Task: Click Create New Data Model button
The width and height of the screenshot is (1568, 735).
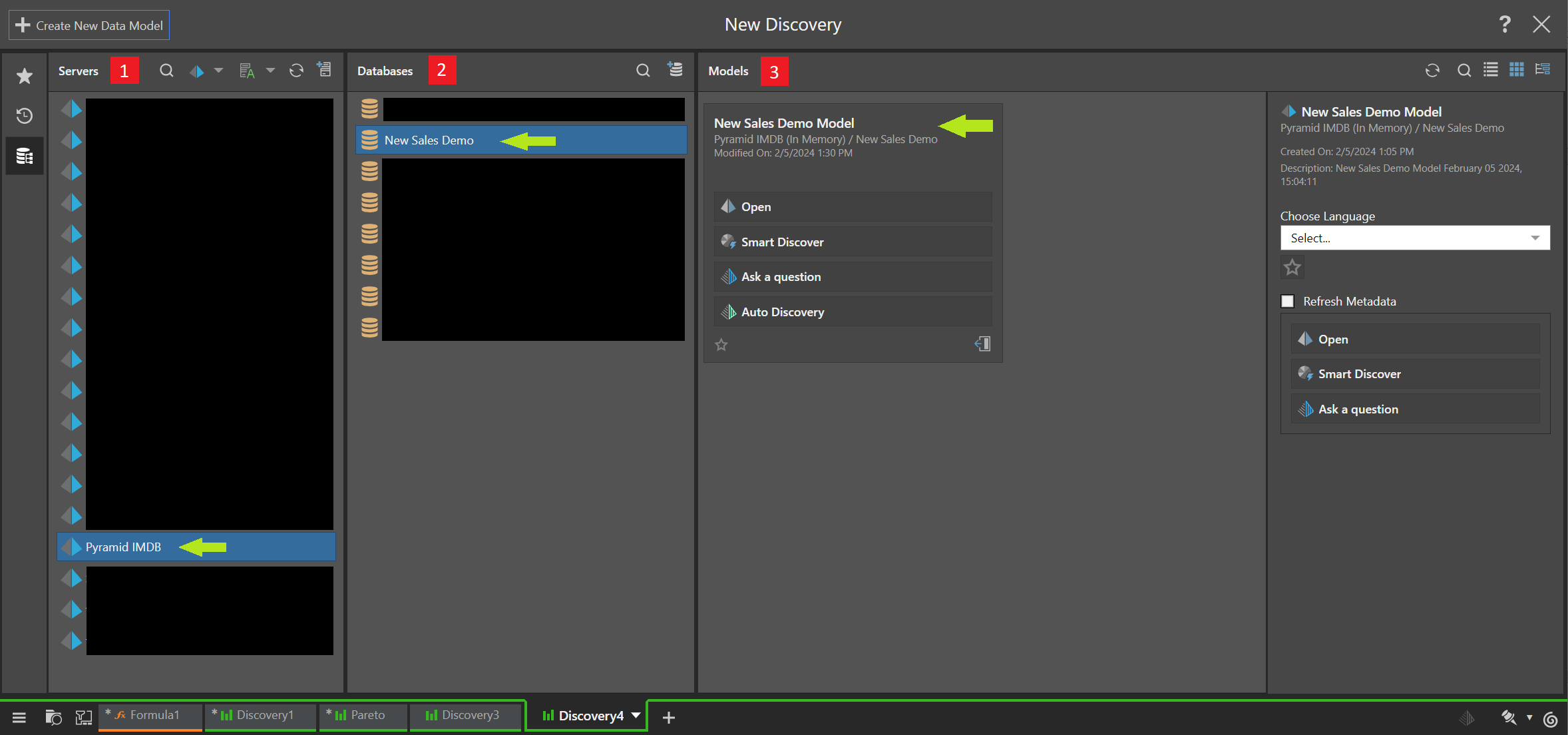Action: pyautogui.click(x=89, y=25)
